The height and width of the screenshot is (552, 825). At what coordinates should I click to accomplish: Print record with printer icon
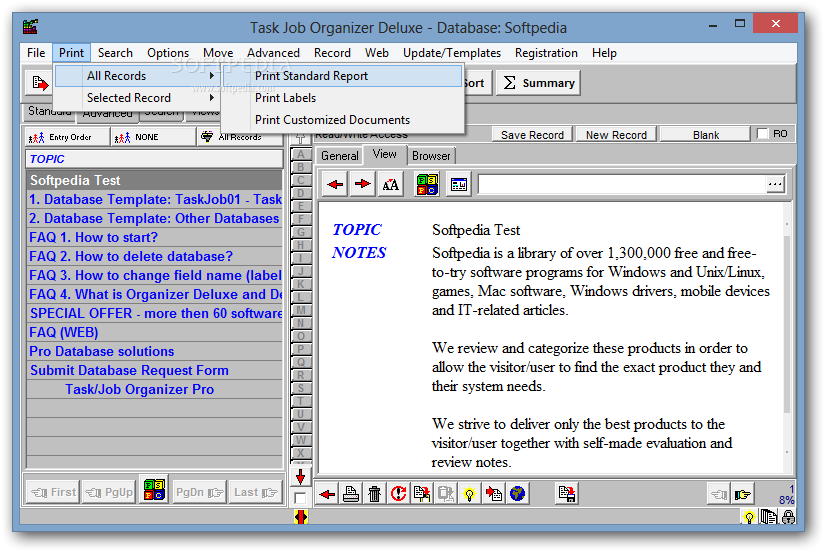(x=351, y=494)
